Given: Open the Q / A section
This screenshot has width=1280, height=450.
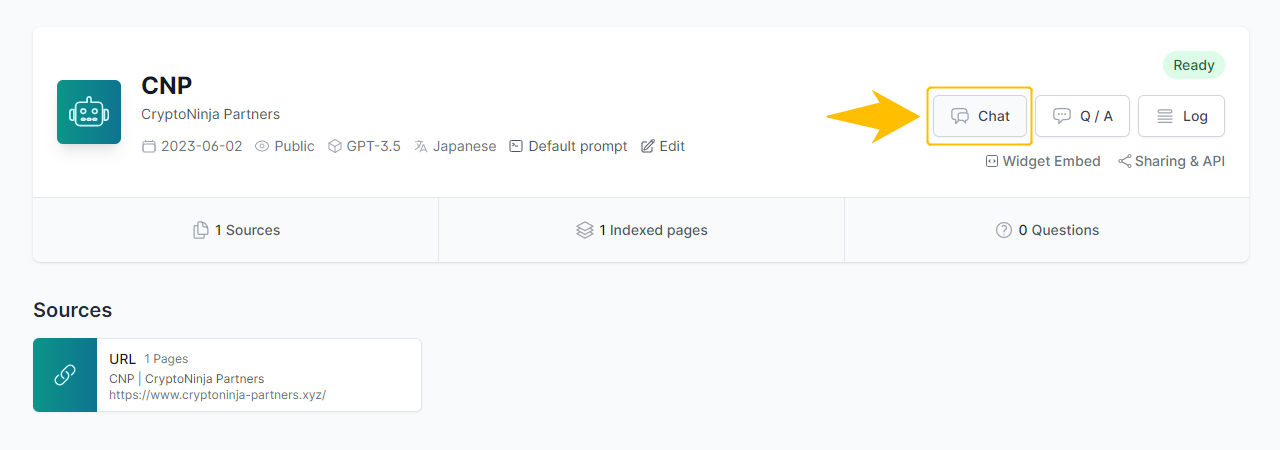Looking at the screenshot, I should [1083, 116].
